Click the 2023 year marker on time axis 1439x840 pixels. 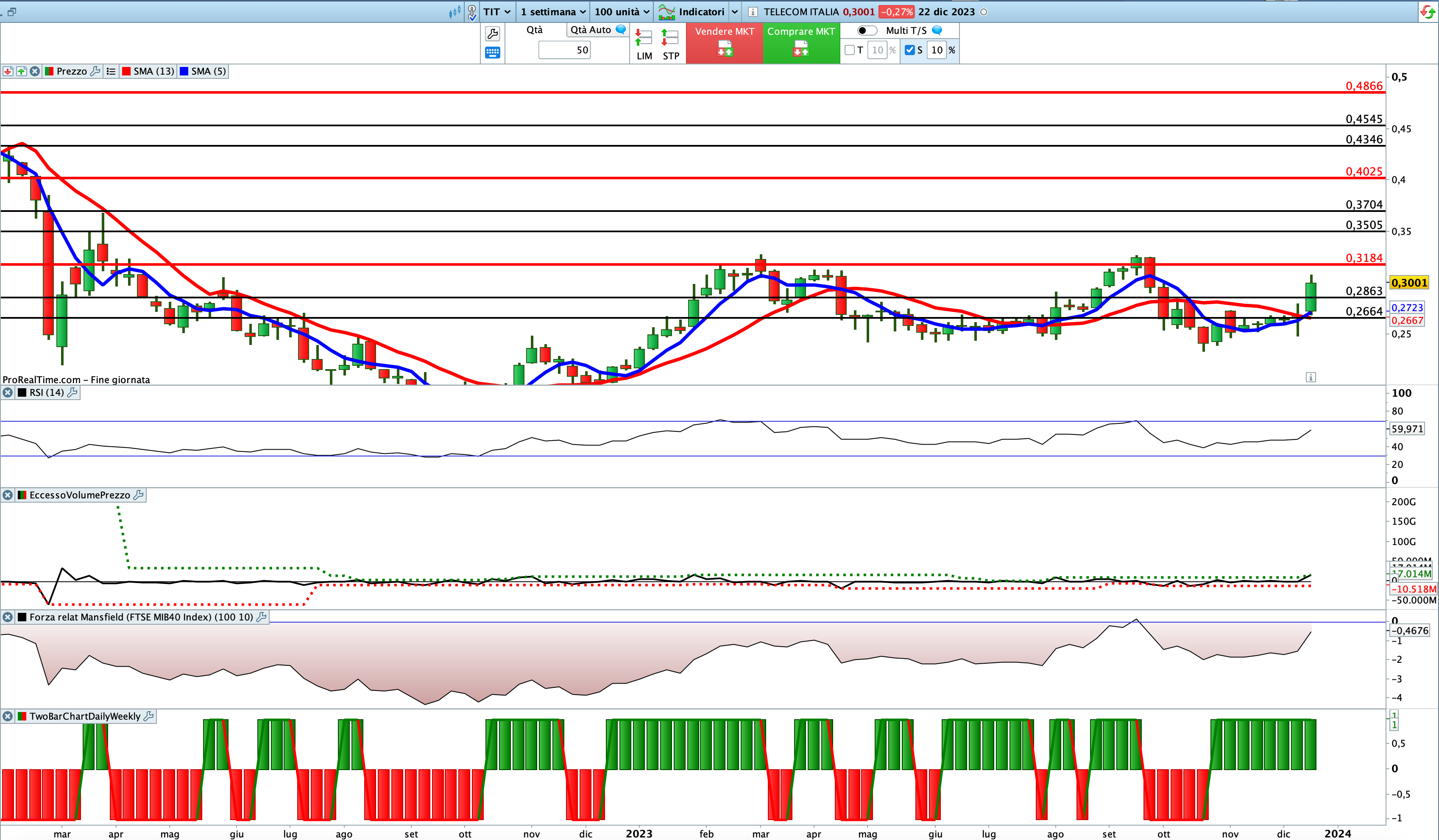[639, 834]
